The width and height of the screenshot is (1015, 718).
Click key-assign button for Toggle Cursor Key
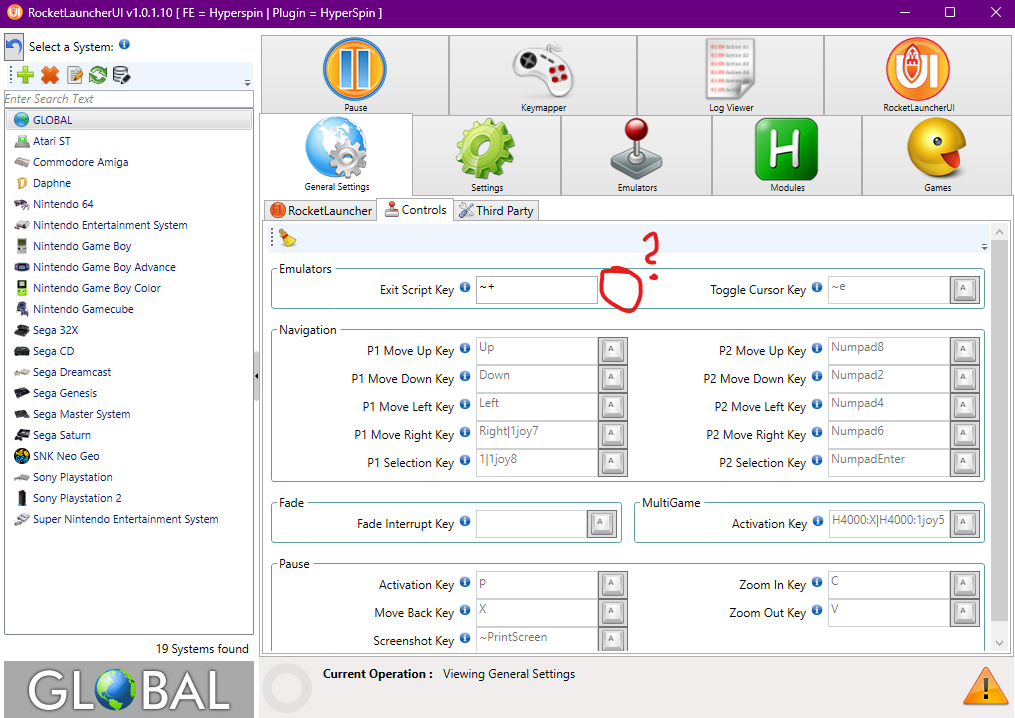[965, 289]
